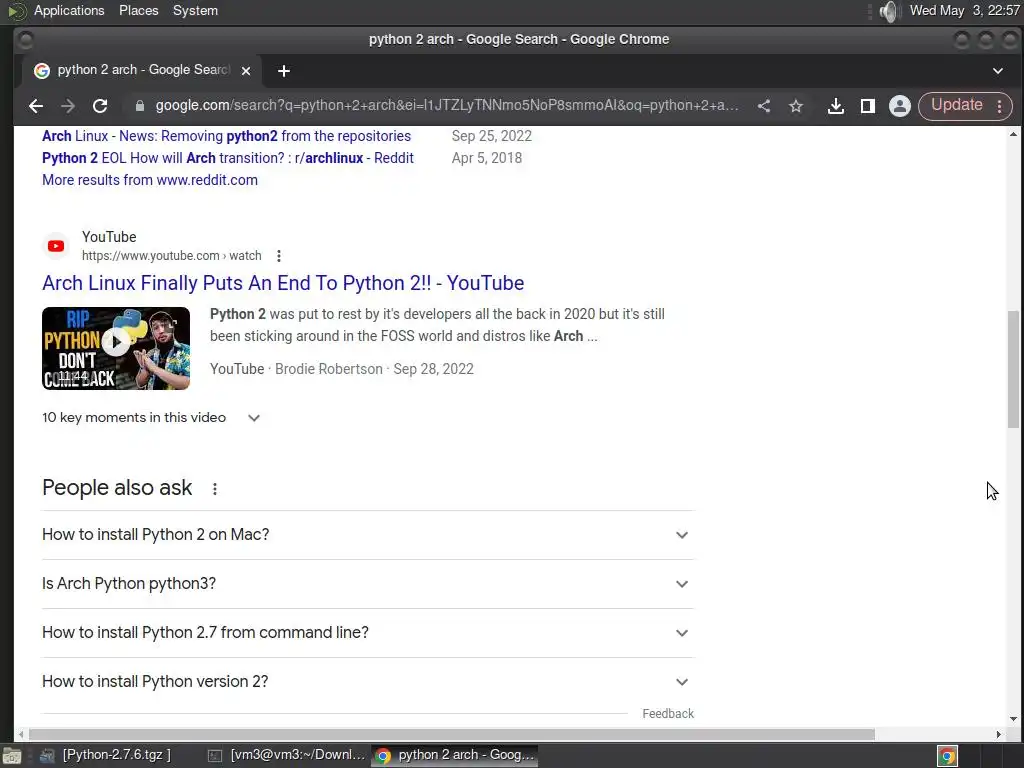Screen dimensions: 1024x768
Task: Click More results from www.reddit.com
Action: click(x=150, y=180)
